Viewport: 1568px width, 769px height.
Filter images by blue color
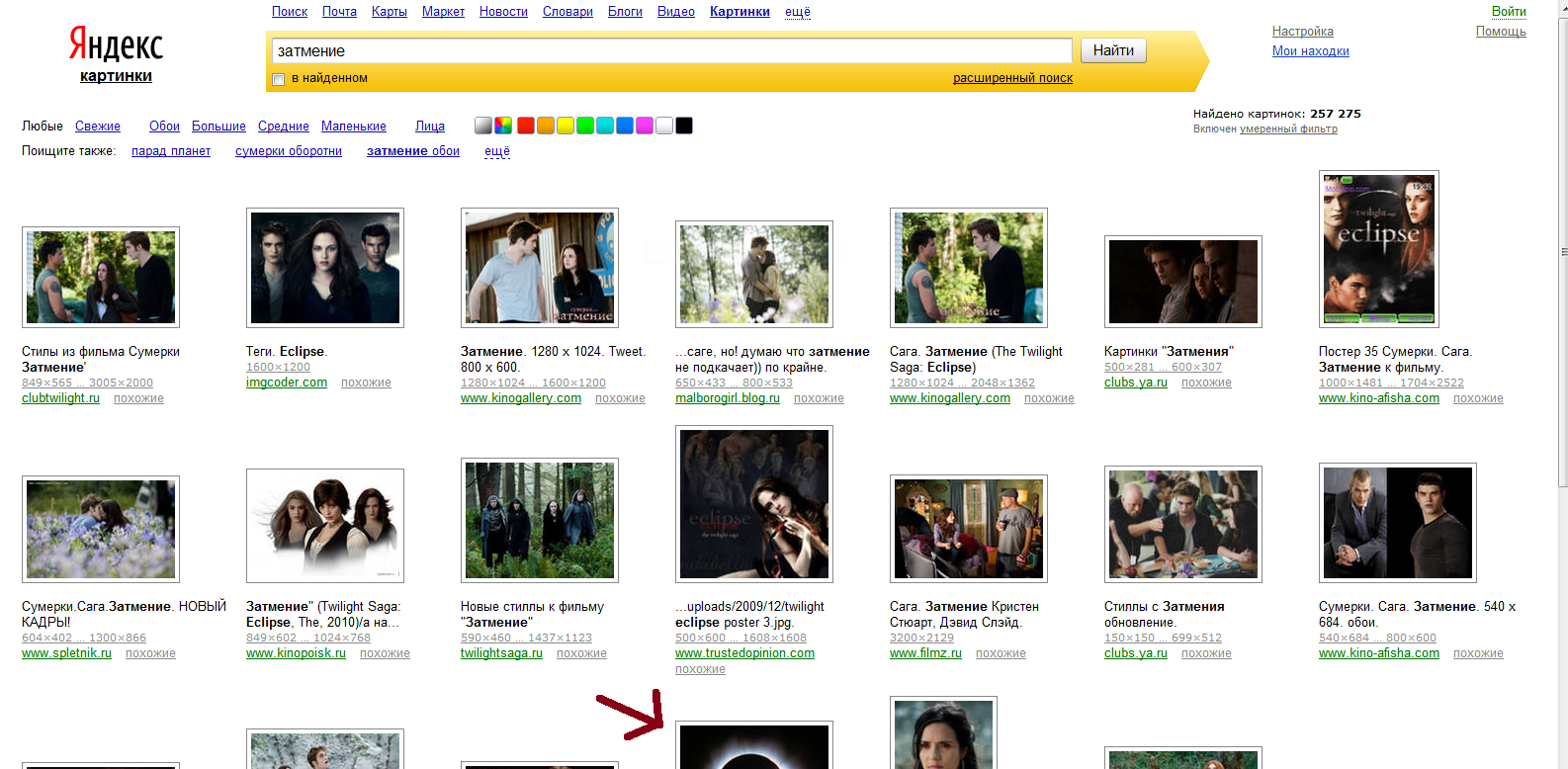point(624,126)
